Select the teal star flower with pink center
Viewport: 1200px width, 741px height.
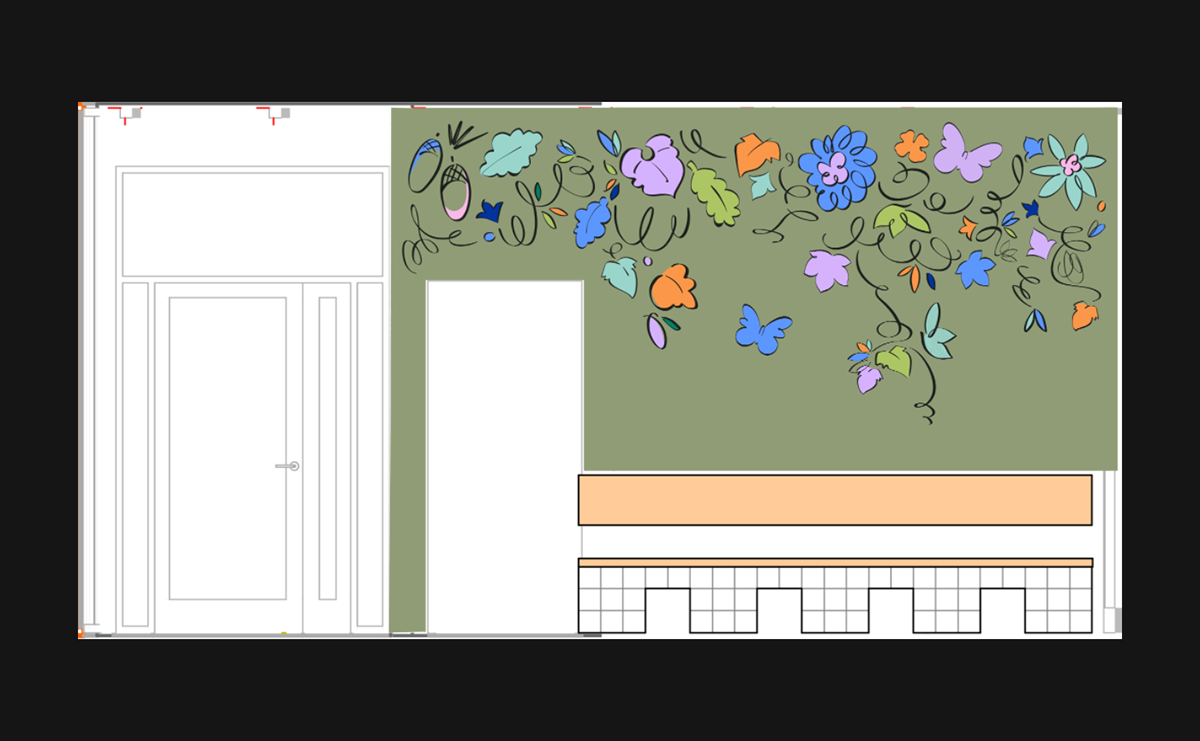1068,166
